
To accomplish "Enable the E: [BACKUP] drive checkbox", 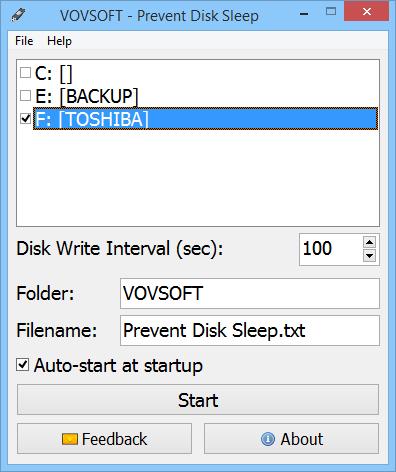I will coord(25,96).
